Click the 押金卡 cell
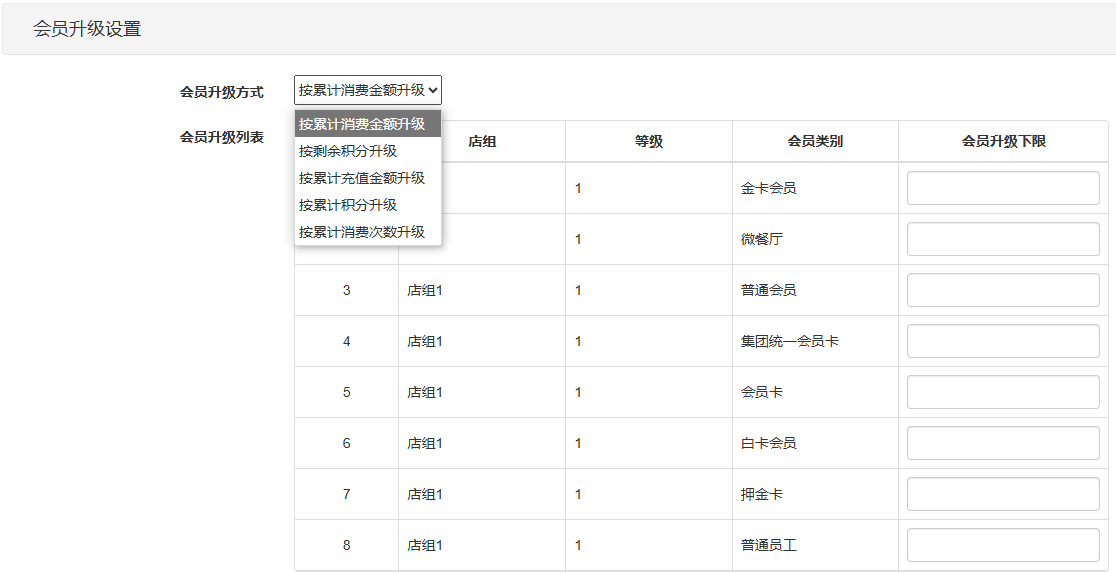 point(815,494)
